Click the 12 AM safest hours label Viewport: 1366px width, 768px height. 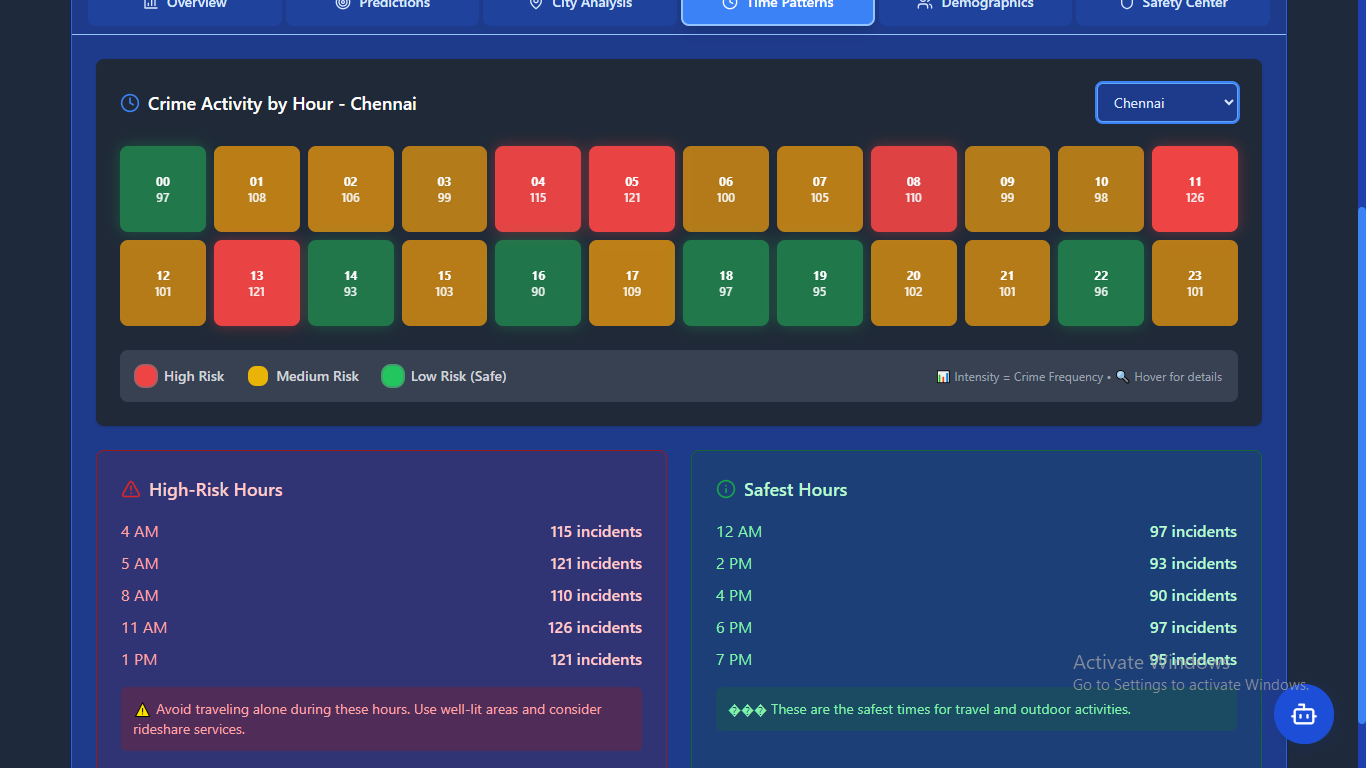pos(739,532)
